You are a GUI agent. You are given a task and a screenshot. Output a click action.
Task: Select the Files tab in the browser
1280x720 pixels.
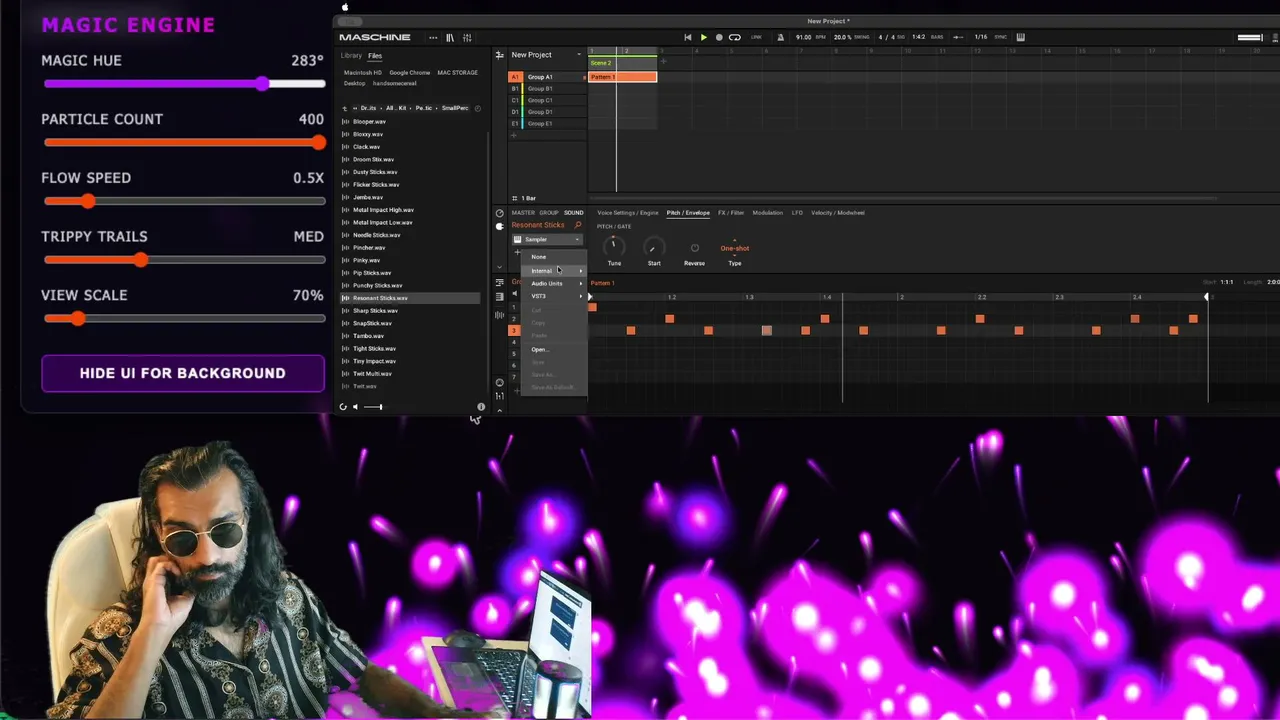pyautogui.click(x=375, y=56)
